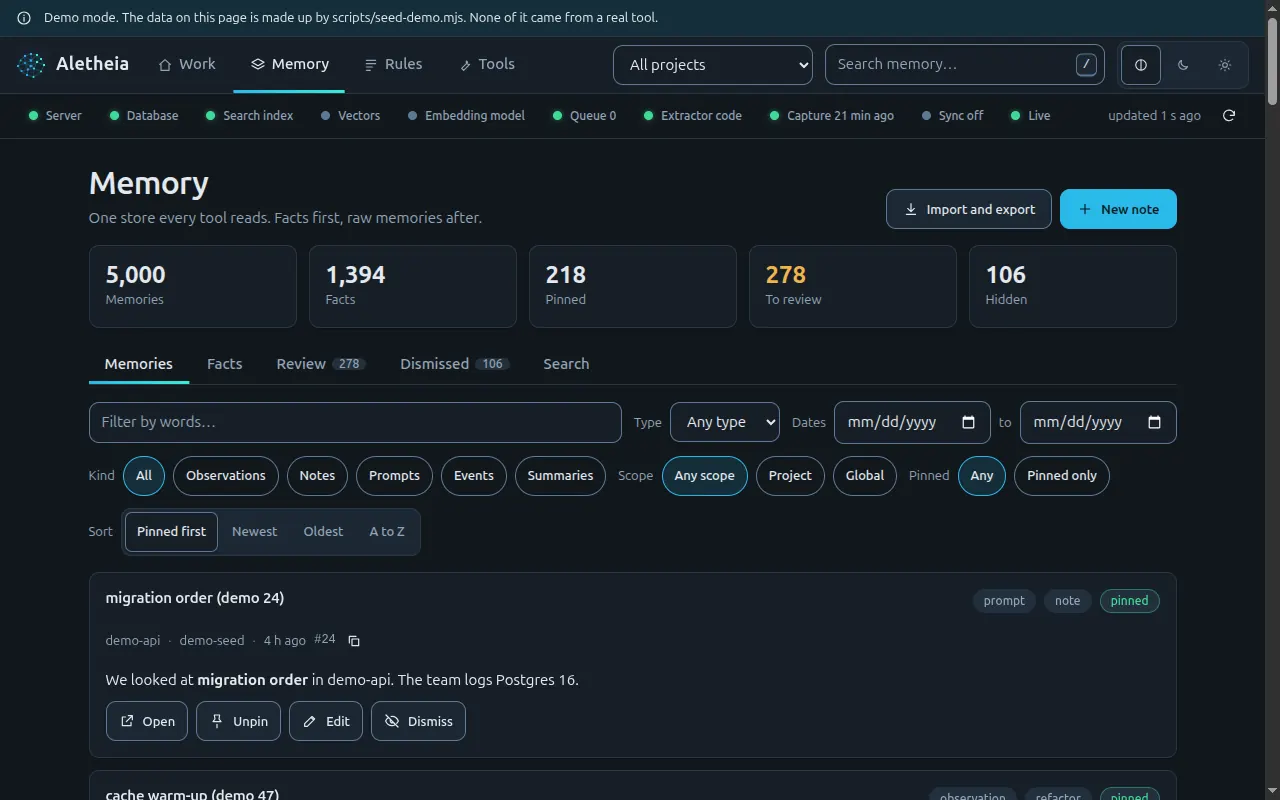Unpin the migration order memory
Image resolution: width=1280 pixels, height=800 pixels.
239,721
